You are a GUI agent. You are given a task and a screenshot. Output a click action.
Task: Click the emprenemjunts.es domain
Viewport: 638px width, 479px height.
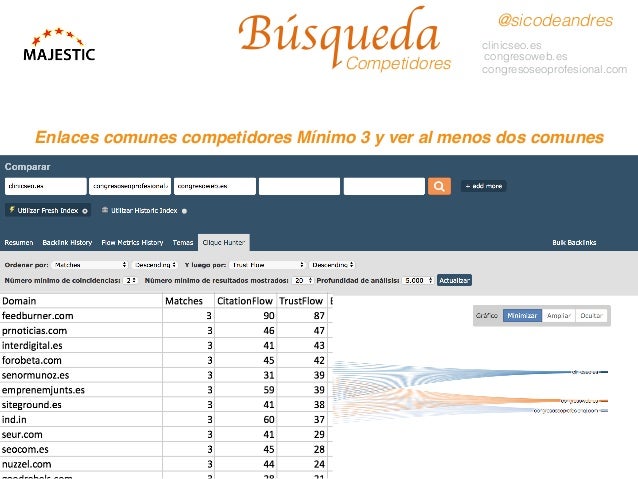pyautogui.click(x=43, y=390)
